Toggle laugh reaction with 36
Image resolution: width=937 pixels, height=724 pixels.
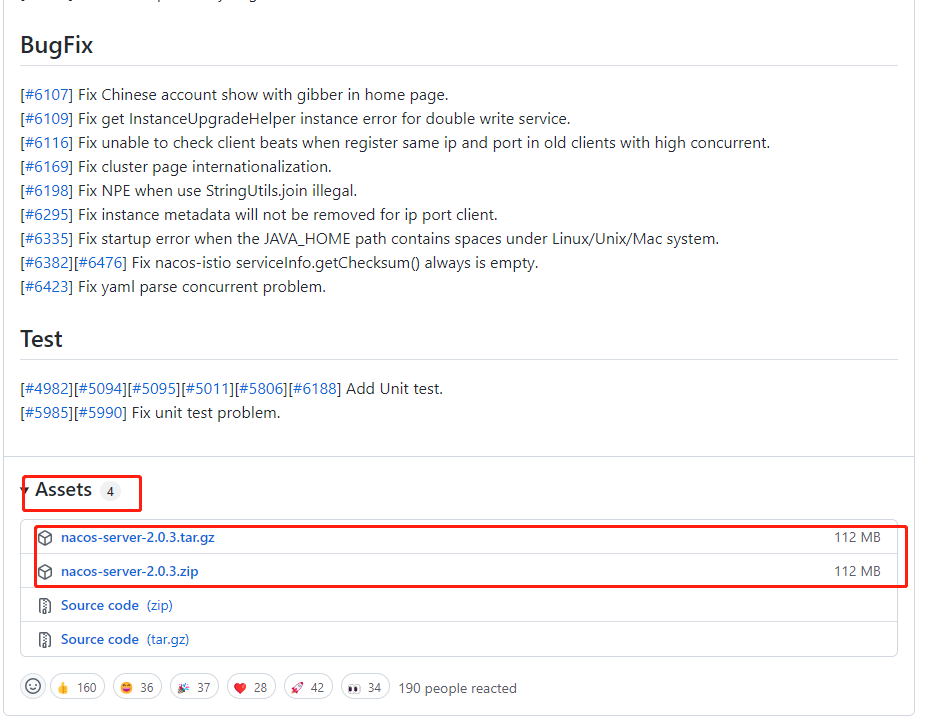pos(137,688)
